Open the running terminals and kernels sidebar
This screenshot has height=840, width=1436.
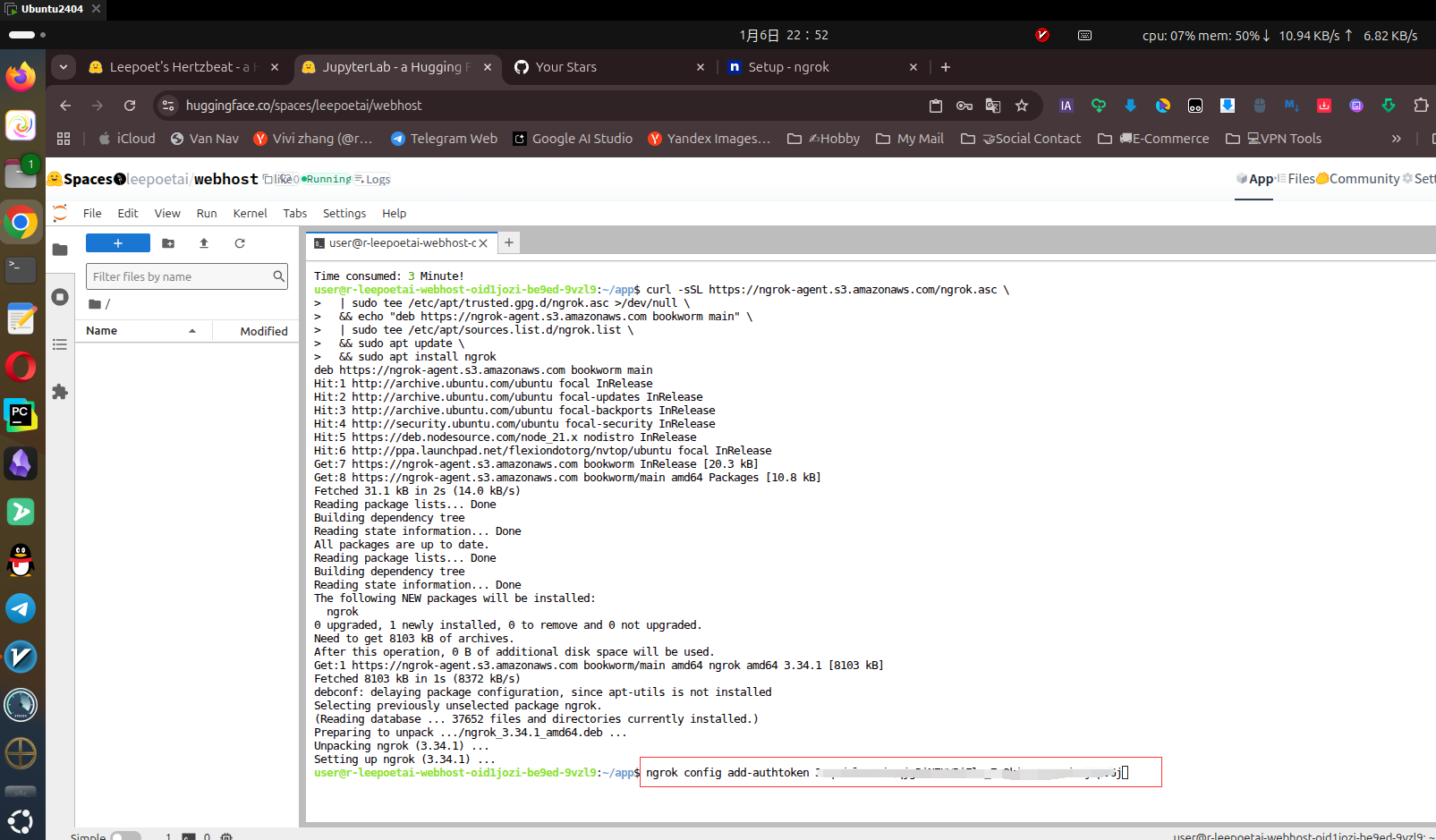(x=60, y=297)
